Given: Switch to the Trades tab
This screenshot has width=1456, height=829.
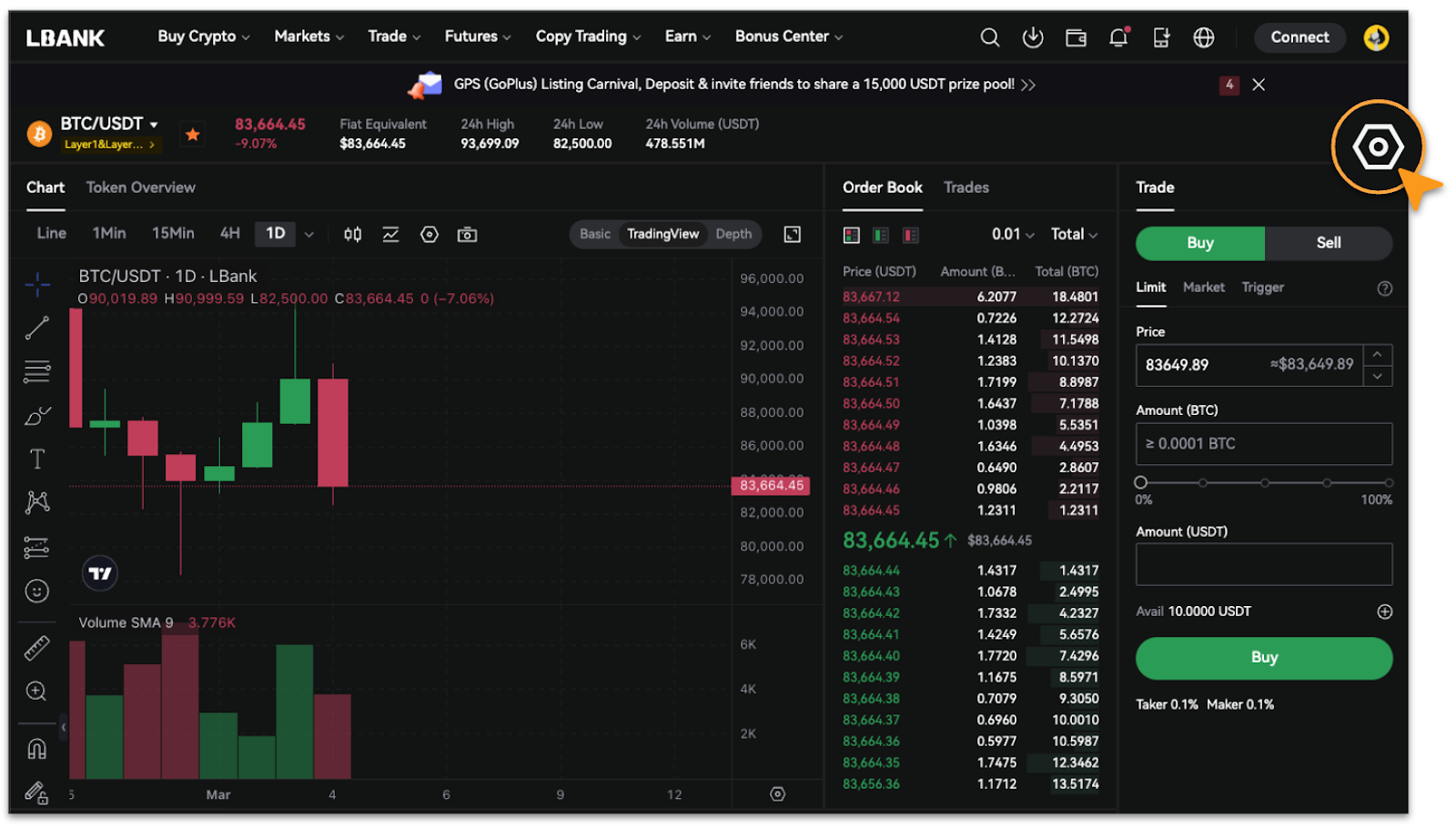Looking at the screenshot, I should pos(966,187).
